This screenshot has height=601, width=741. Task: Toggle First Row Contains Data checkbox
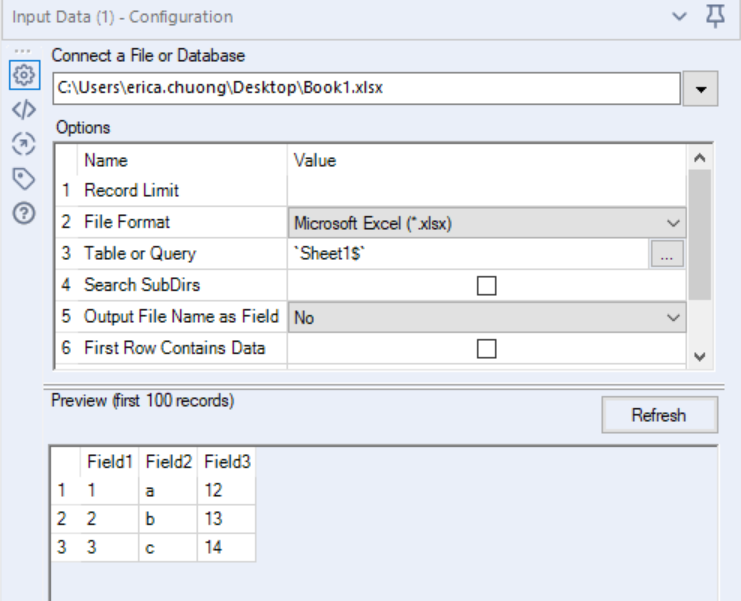click(486, 349)
